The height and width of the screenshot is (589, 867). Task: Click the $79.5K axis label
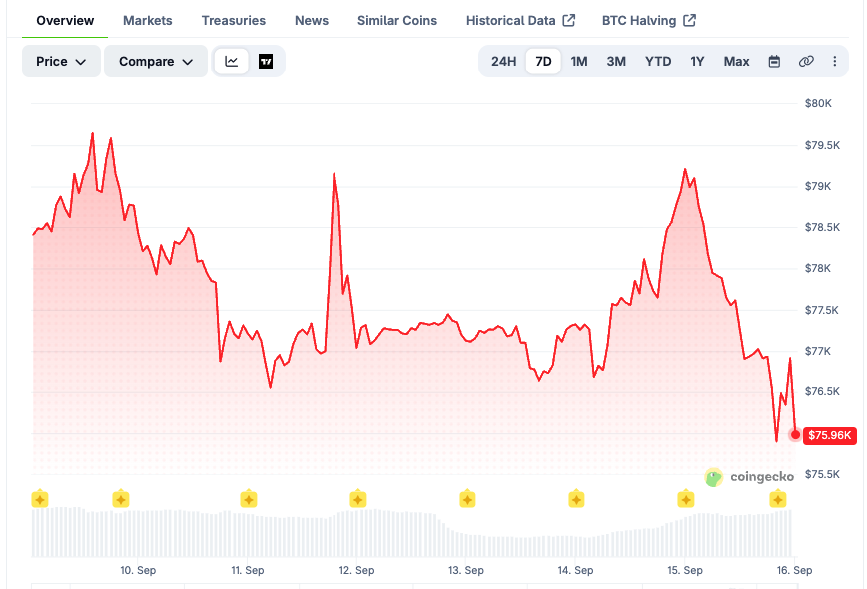pyautogui.click(x=822, y=145)
